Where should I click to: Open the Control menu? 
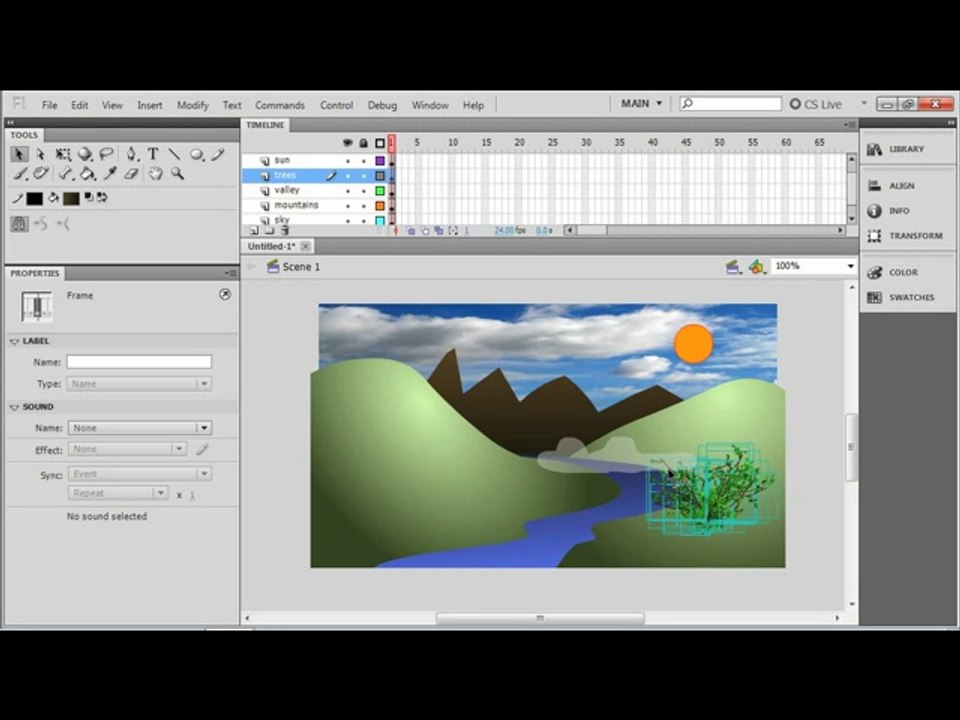point(337,105)
